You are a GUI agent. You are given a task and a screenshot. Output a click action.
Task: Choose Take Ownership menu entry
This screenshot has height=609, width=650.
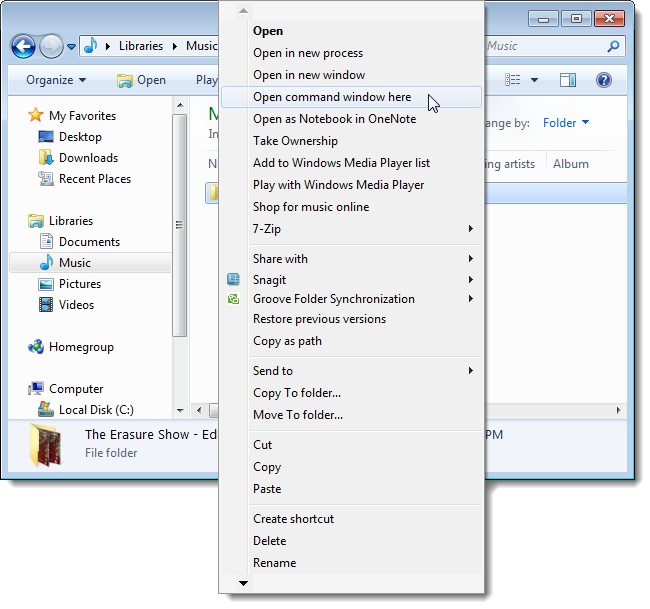(x=352, y=141)
